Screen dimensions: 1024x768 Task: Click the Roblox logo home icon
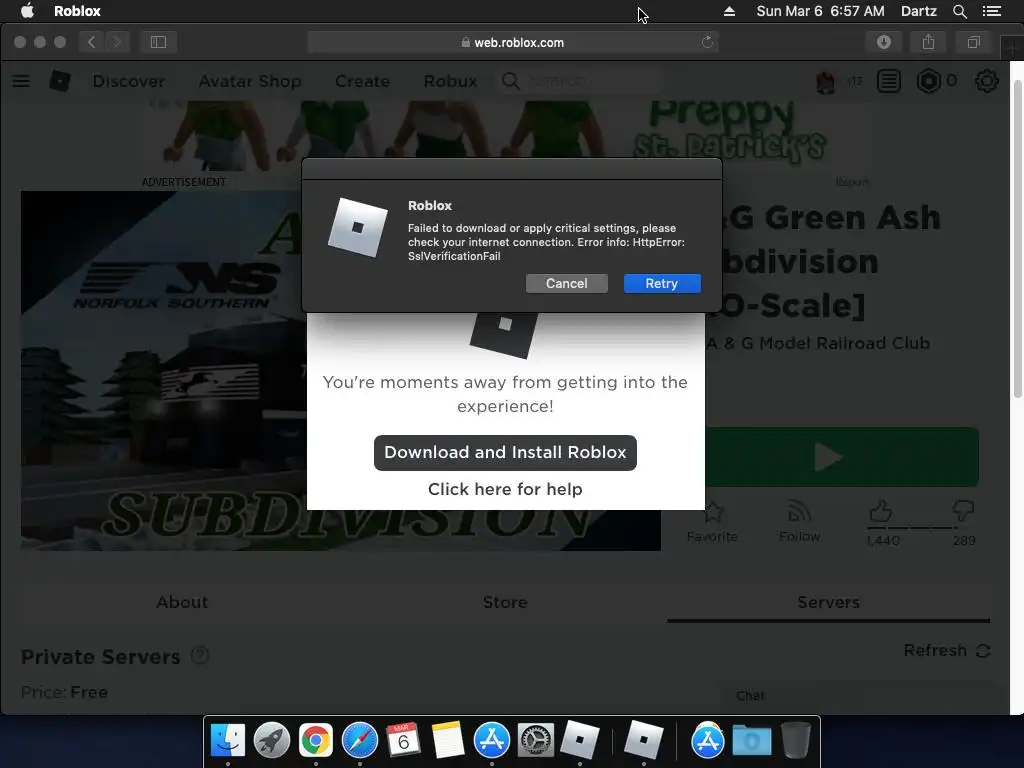59,81
